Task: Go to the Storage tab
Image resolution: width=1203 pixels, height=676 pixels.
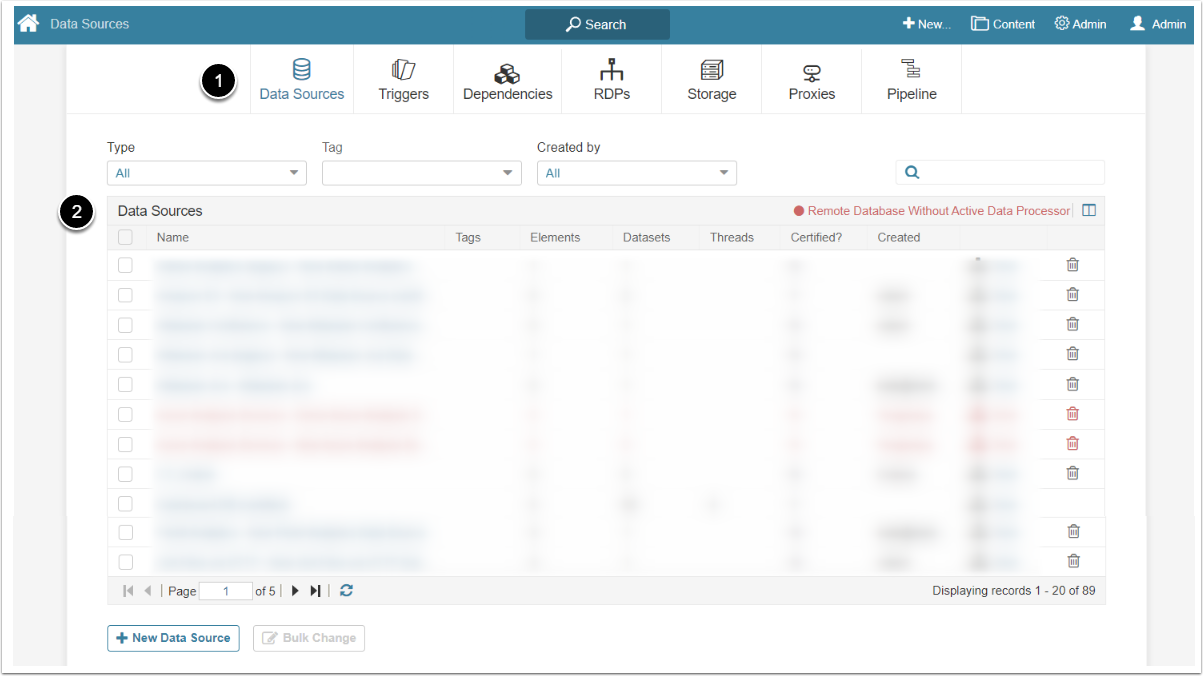Action: [x=712, y=80]
